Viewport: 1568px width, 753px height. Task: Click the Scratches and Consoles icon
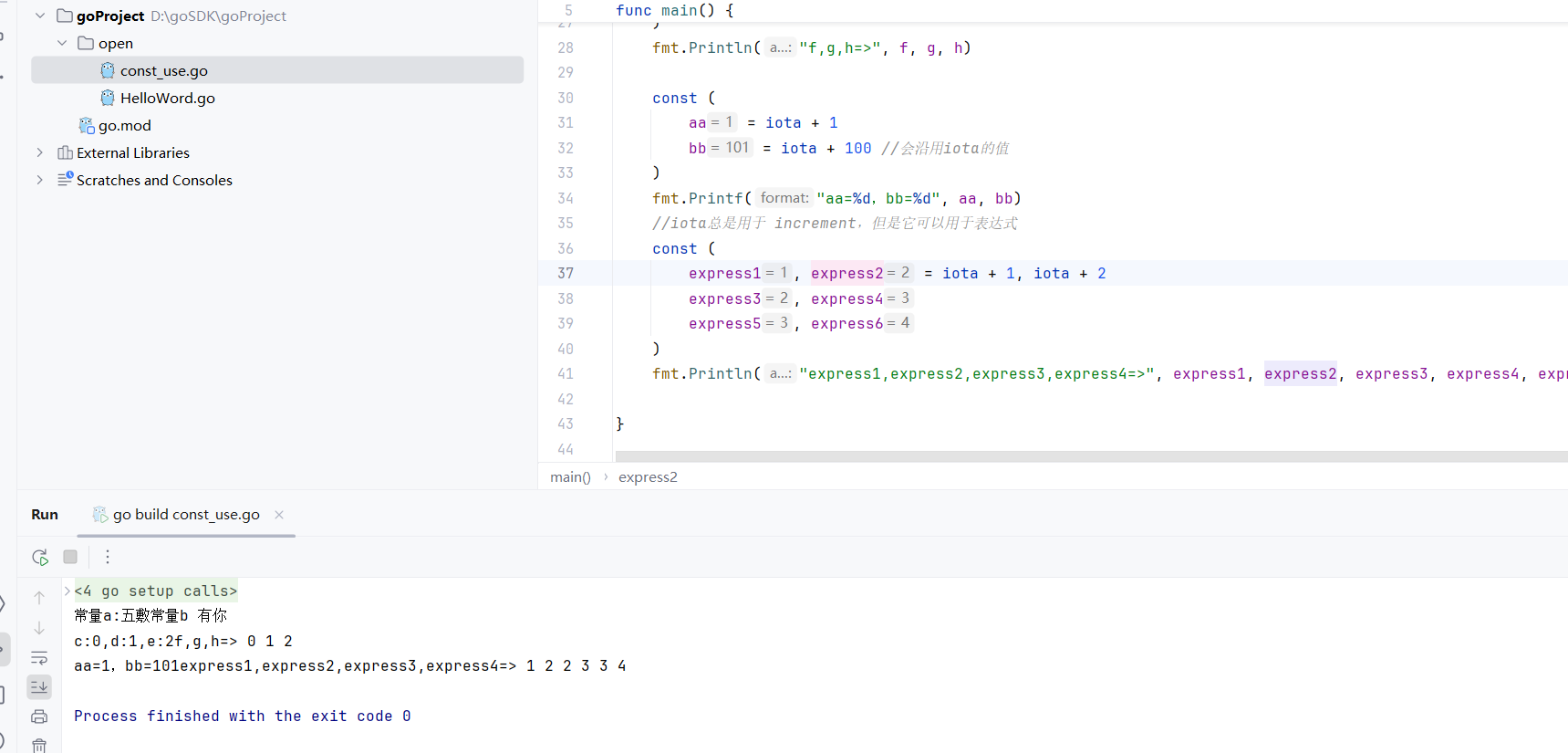(x=65, y=180)
